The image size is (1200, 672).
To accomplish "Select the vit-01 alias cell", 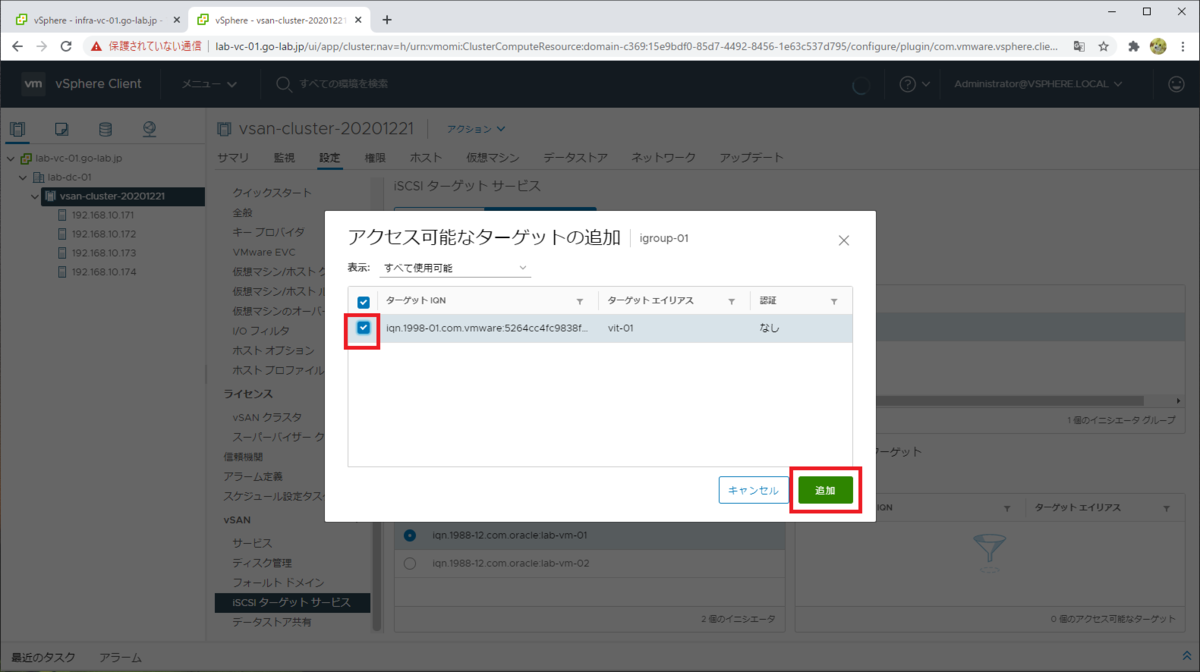I will pos(621,328).
